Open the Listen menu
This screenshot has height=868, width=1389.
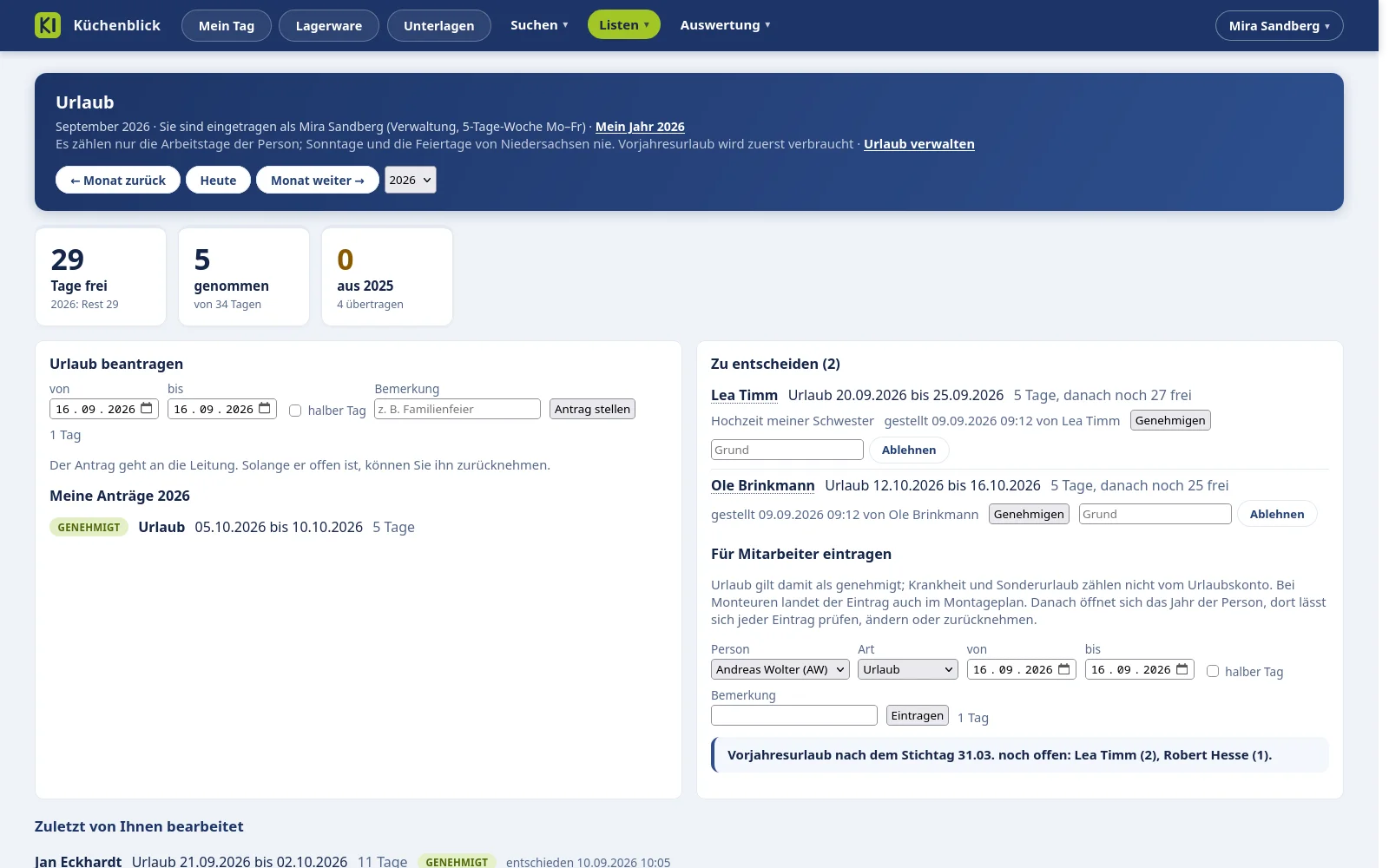pos(624,25)
